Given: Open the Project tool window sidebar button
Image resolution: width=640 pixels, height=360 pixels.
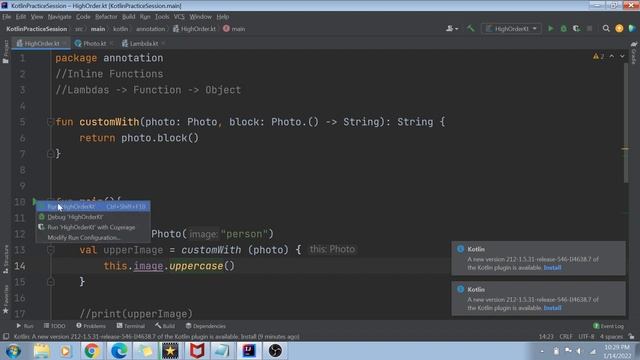Looking at the screenshot, I should coord(5,52).
